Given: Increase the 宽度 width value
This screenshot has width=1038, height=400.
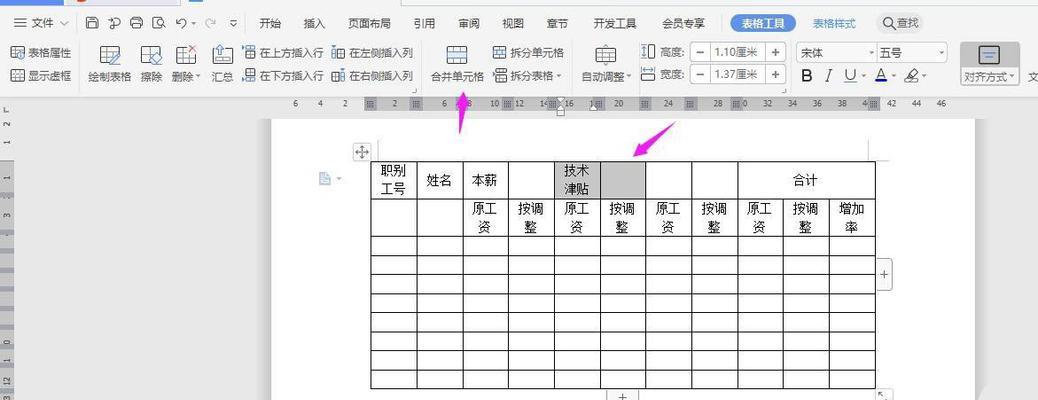Looking at the screenshot, I should tap(775, 74).
